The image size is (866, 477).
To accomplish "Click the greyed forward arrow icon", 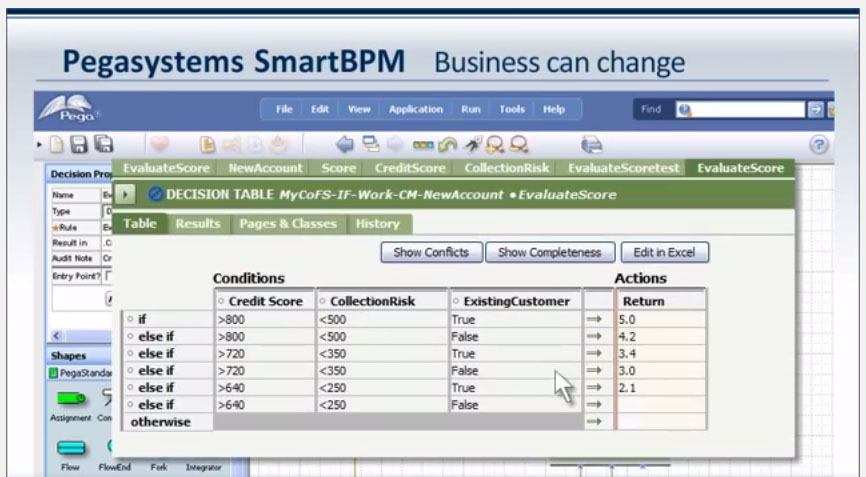I will [x=395, y=144].
